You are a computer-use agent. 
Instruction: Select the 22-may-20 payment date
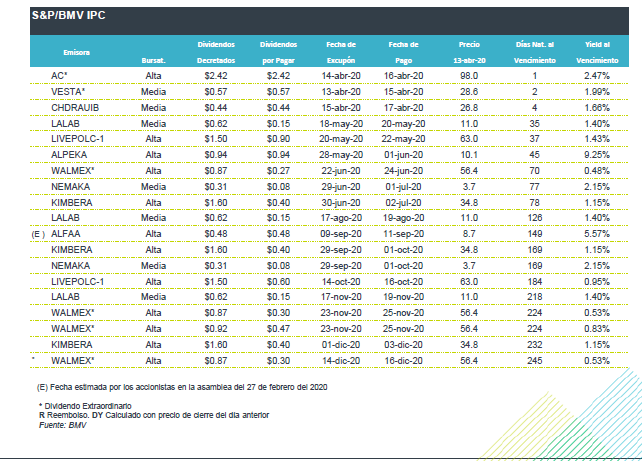click(404, 139)
